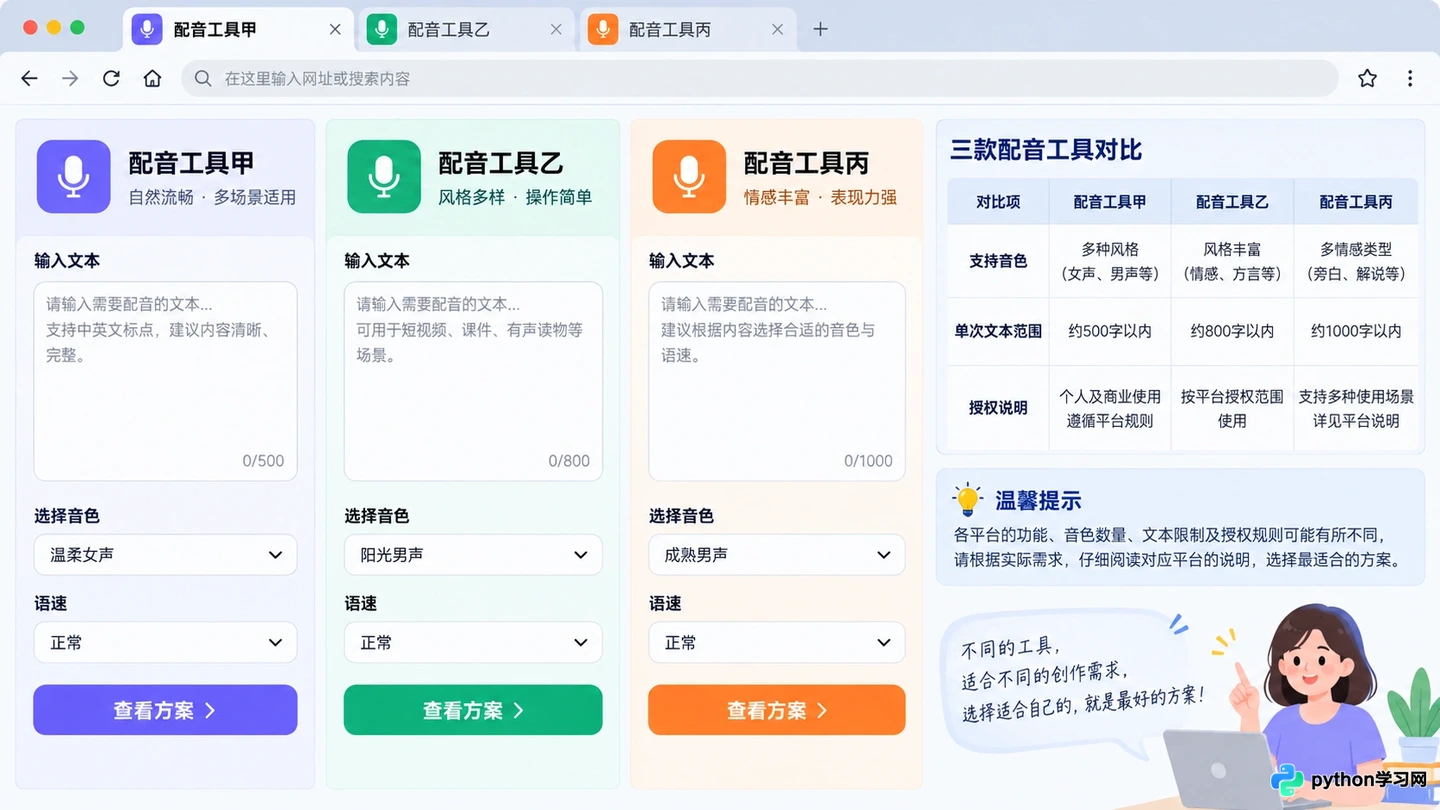Switch to the 配音工具乙 tab
1440x810 pixels.
point(467,29)
